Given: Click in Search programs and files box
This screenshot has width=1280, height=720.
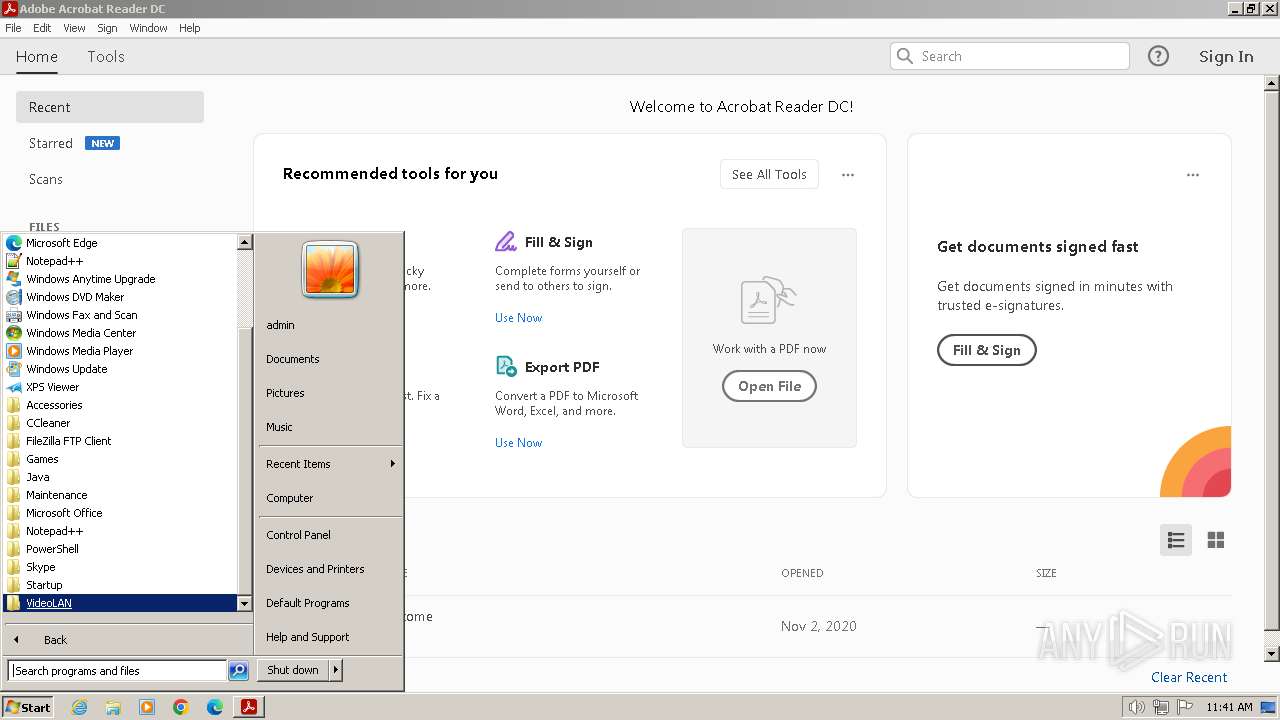Looking at the screenshot, I should tap(117, 671).
